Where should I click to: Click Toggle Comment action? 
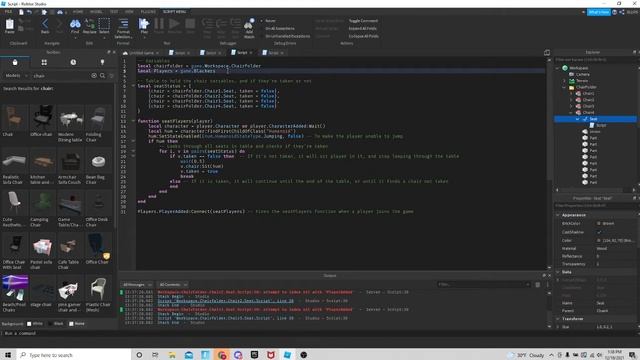(x=363, y=21)
